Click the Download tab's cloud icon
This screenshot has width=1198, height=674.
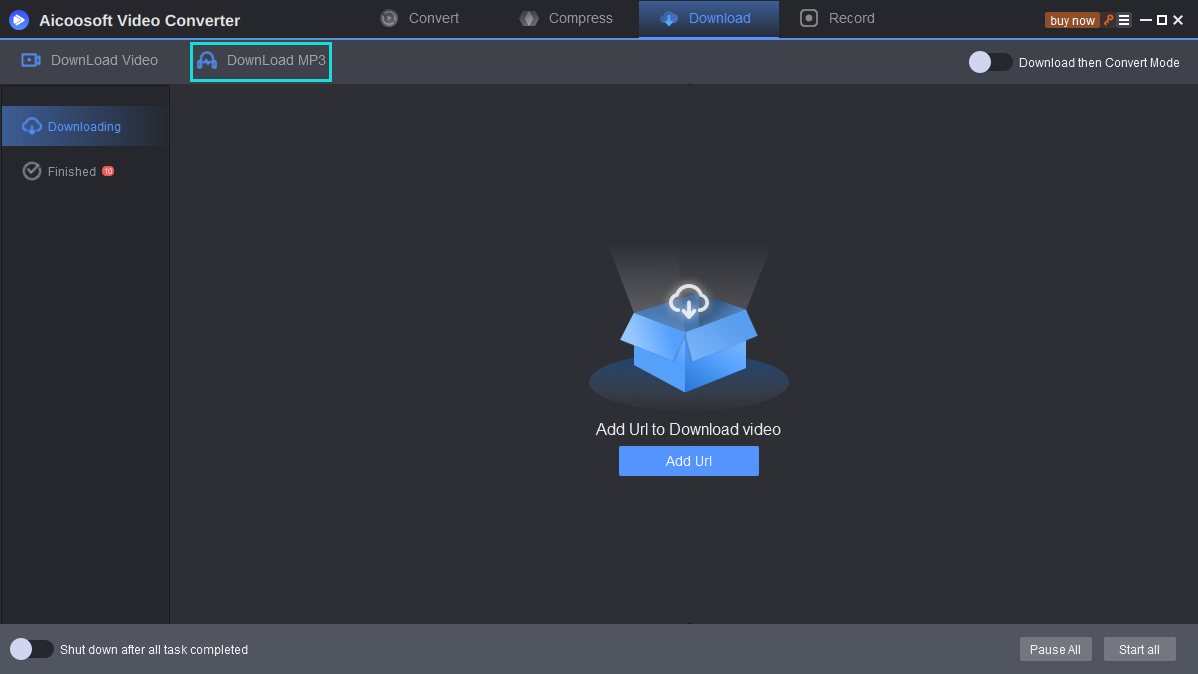tap(669, 18)
